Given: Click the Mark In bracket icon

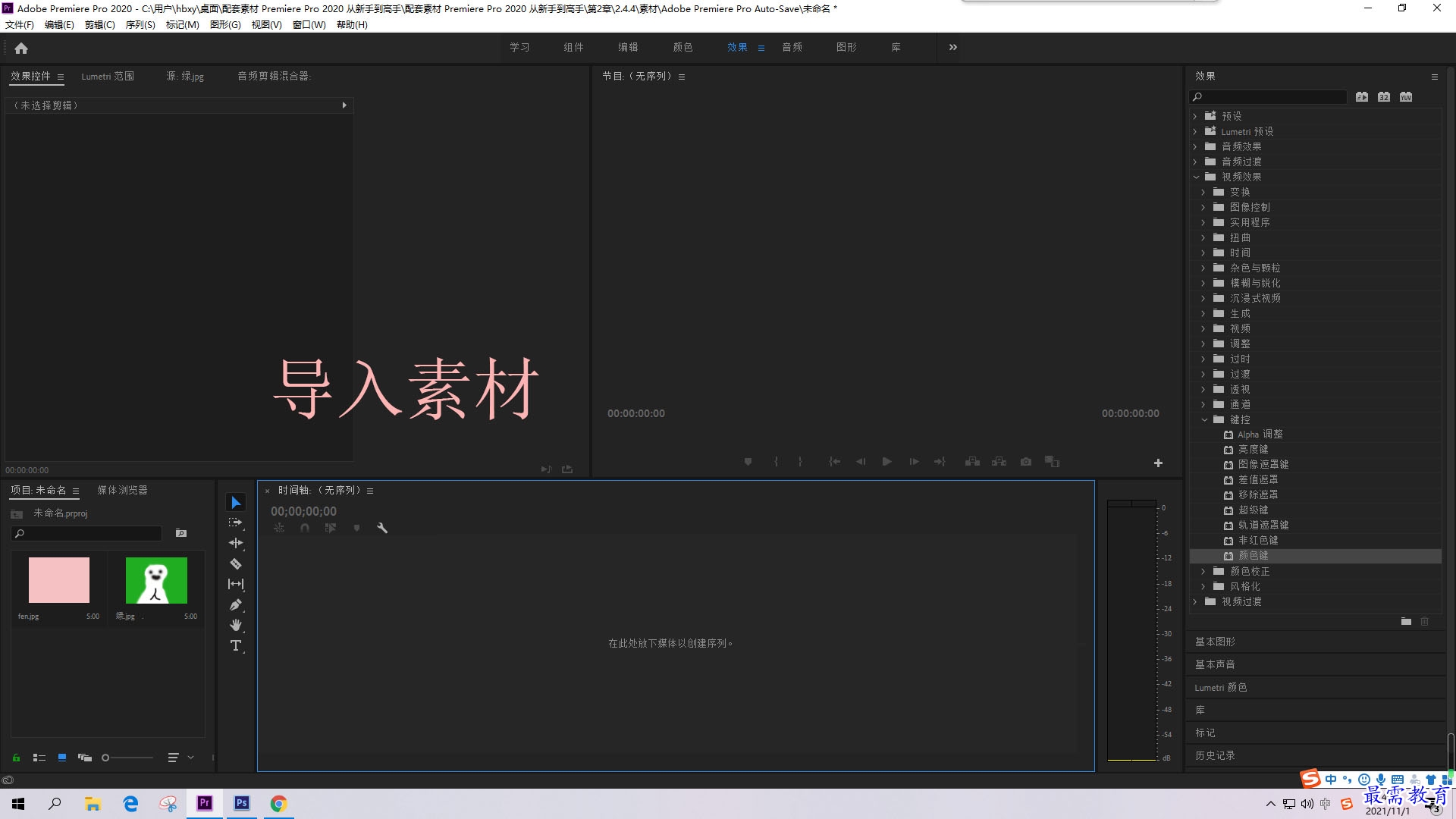Looking at the screenshot, I should coord(776,462).
